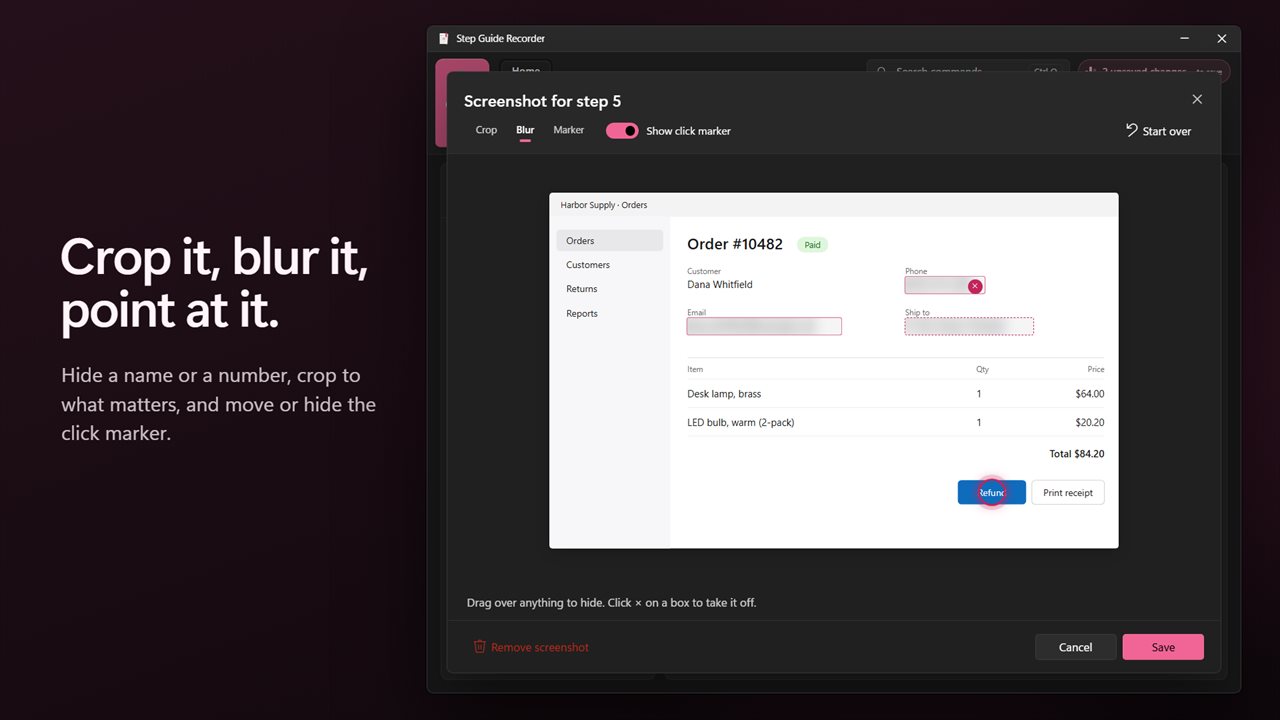Screen dimensions: 1280x720
Task: Select the blur box covering Email
Action: [764, 326]
